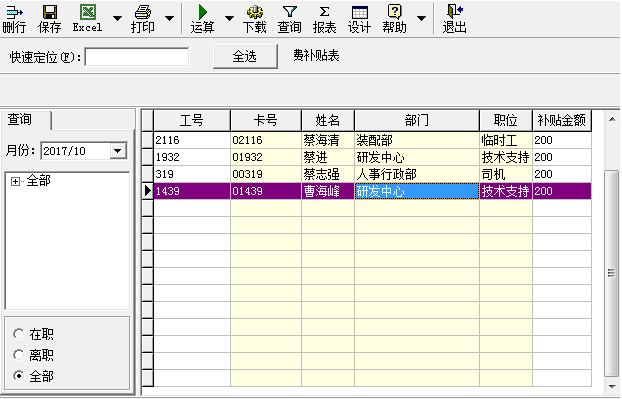The height and width of the screenshot is (399, 622).
Task: Open the Excel dropdown arrow
Action: point(117,18)
